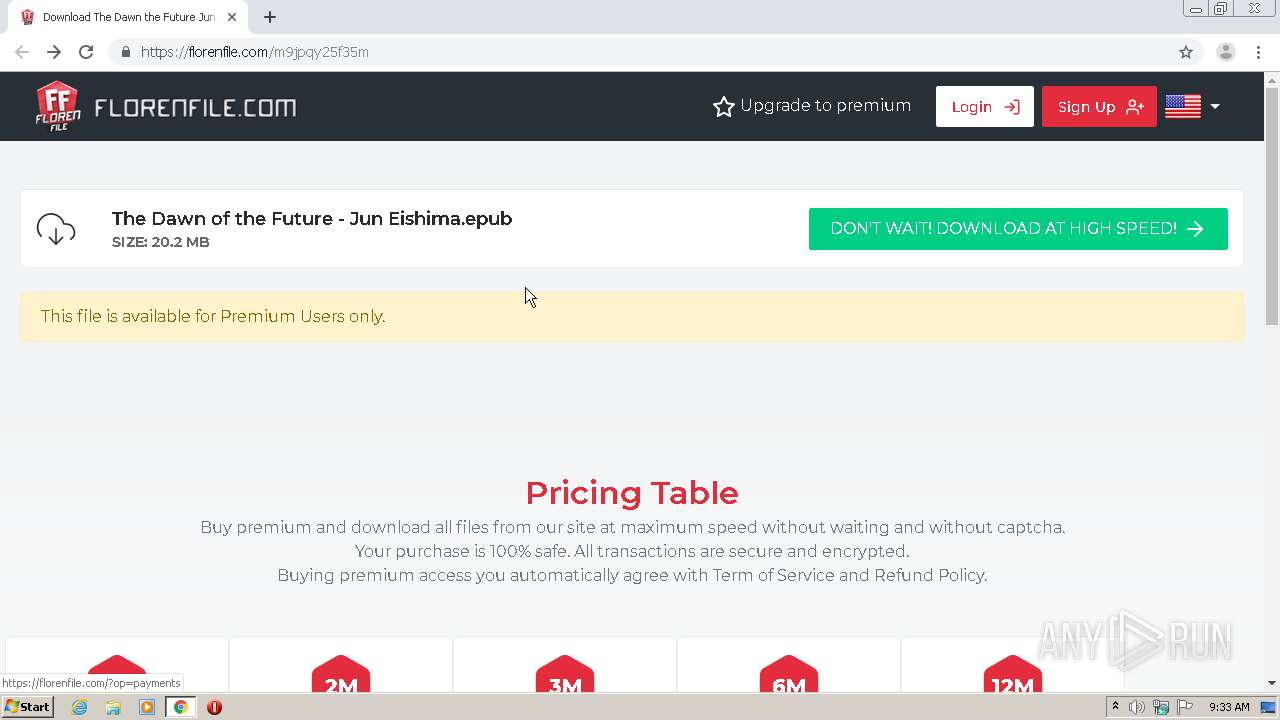Bookmark this page with star icon
This screenshot has width=1280, height=720.
1186,52
